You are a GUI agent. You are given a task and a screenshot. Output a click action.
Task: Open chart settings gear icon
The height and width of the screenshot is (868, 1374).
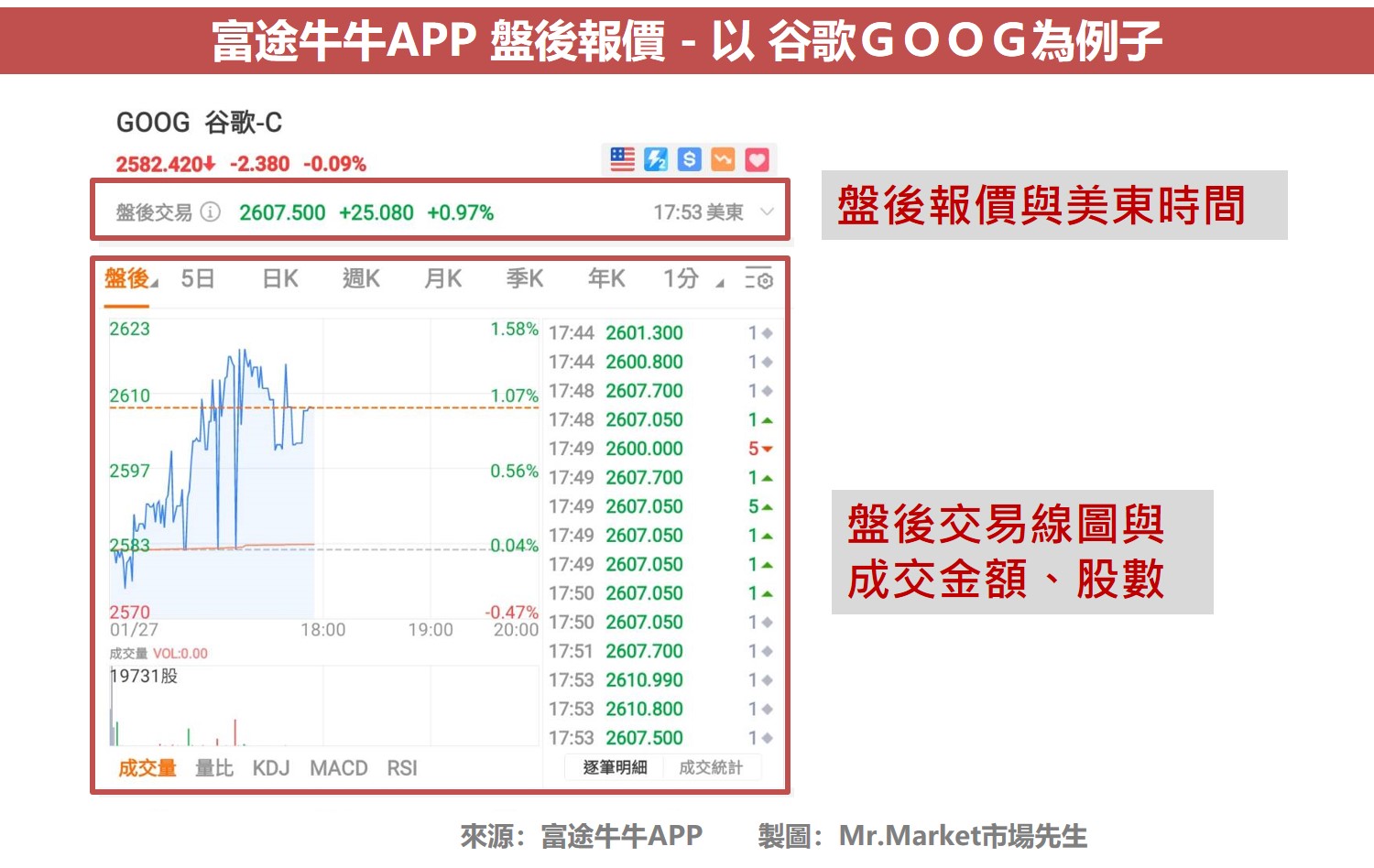click(758, 278)
